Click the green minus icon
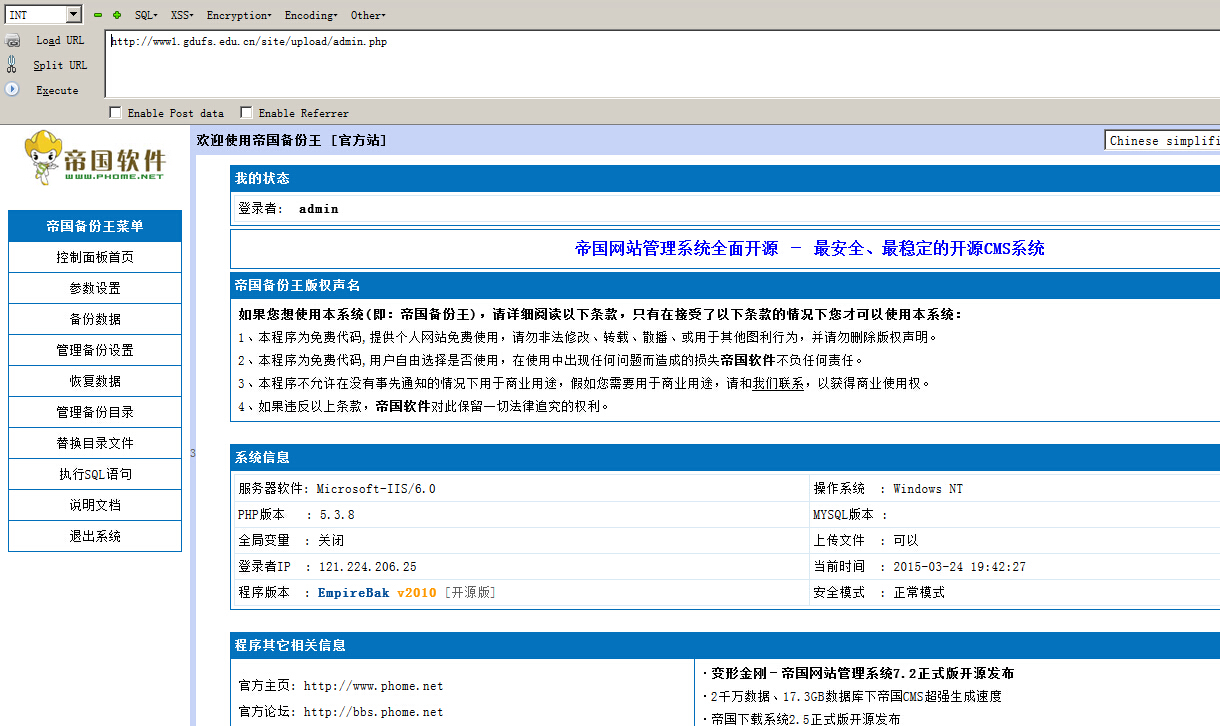Screen dimensions: 1220x726 98,15
